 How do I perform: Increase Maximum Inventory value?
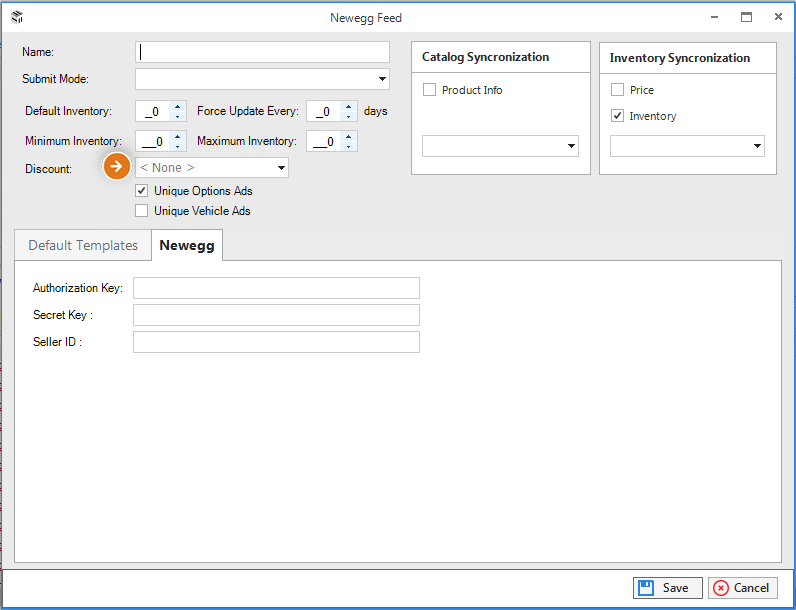(348, 136)
